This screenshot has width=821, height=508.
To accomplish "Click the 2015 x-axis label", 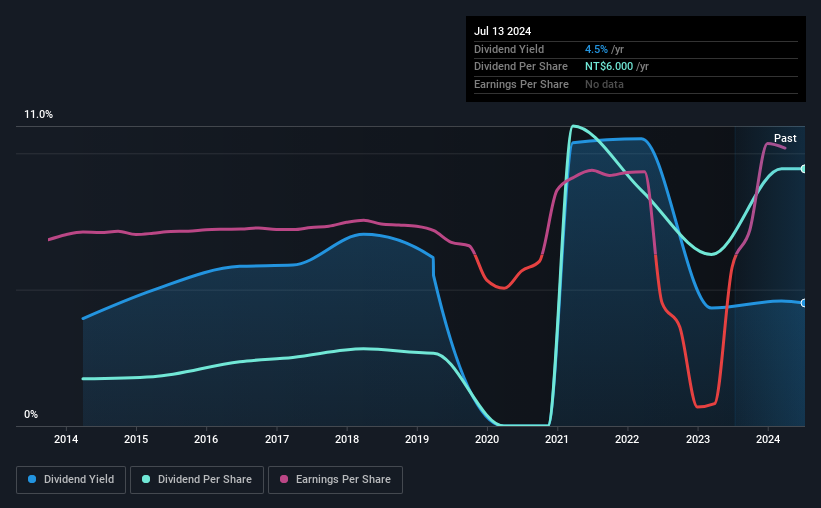I will click(136, 439).
